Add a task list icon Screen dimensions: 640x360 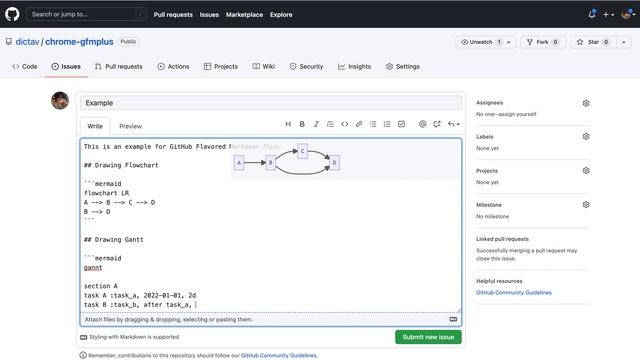tap(401, 124)
